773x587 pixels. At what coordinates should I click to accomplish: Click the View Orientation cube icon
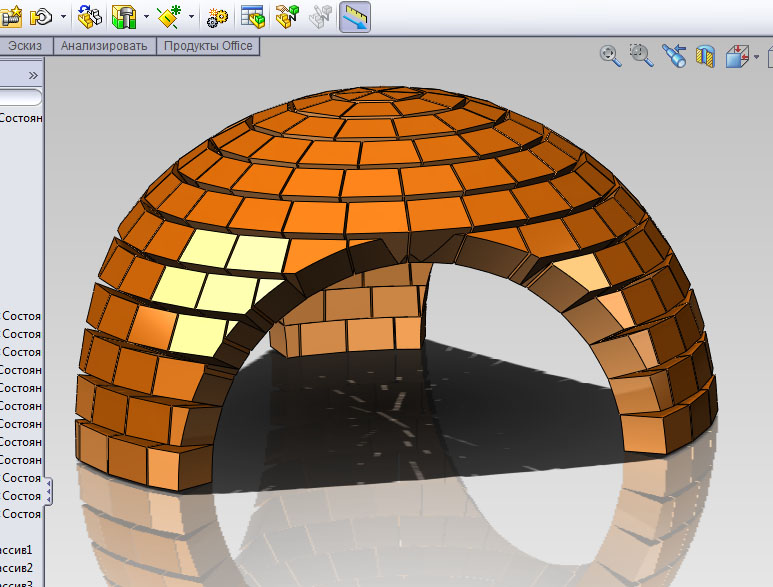pos(737,57)
